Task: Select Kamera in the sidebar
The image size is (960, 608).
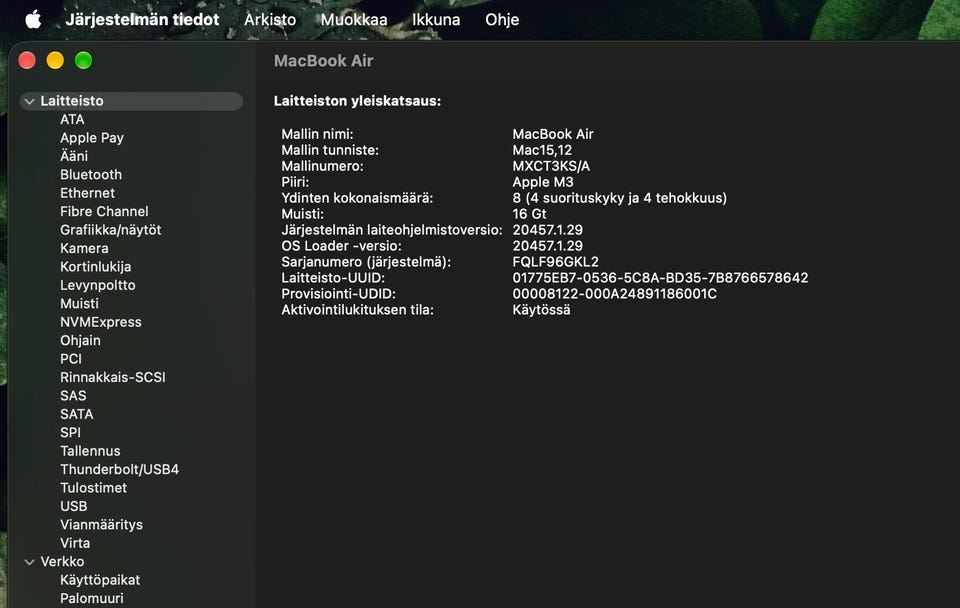Action: coord(84,248)
